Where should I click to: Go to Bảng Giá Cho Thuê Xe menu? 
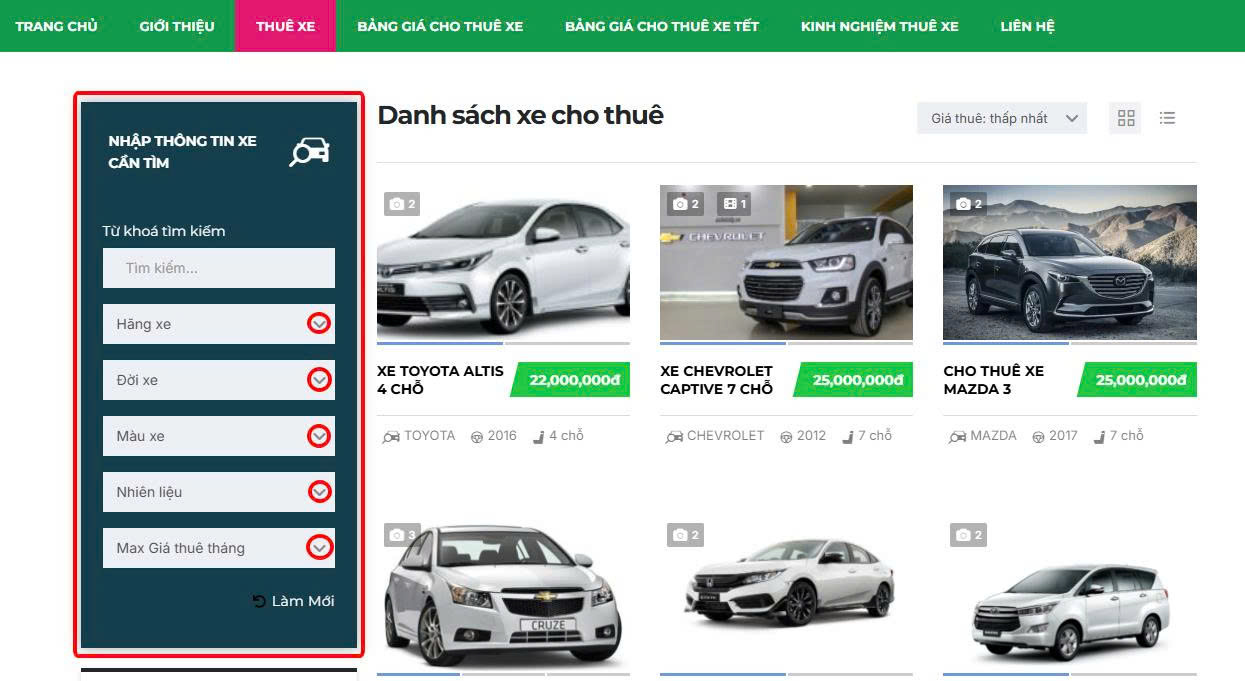tap(440, 26)
